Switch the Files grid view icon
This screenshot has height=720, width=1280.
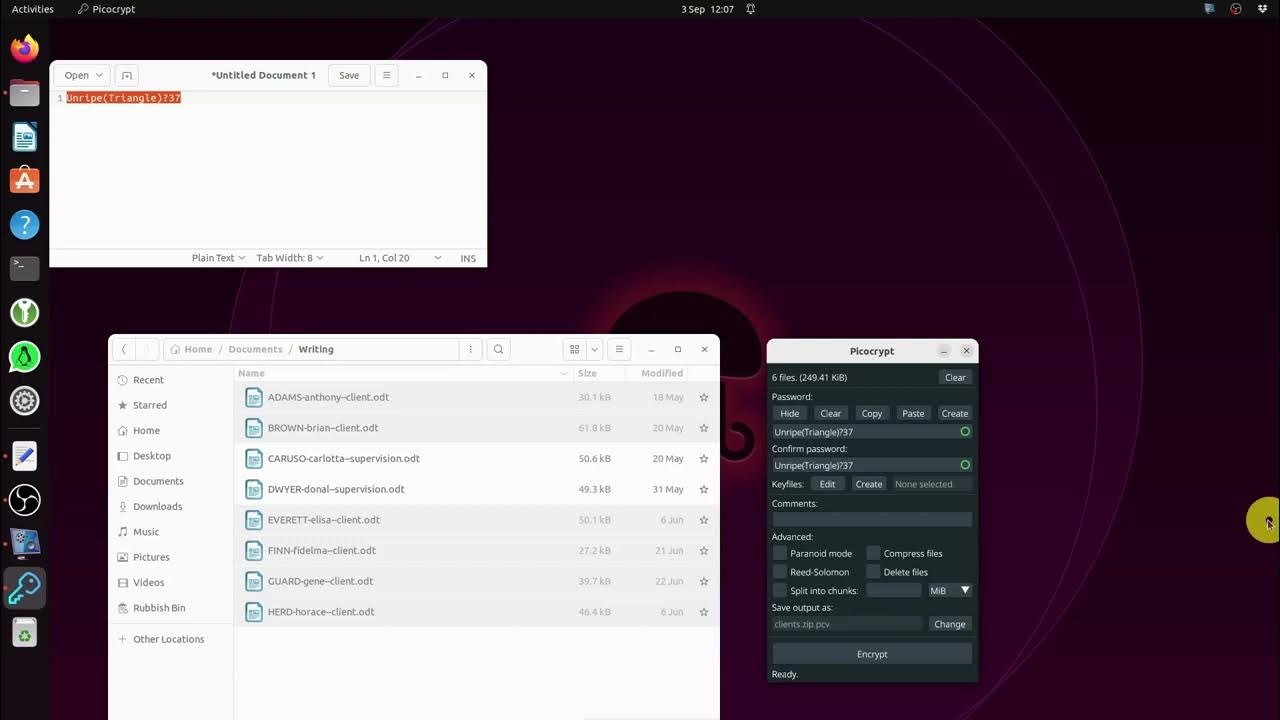click(574, 349)
